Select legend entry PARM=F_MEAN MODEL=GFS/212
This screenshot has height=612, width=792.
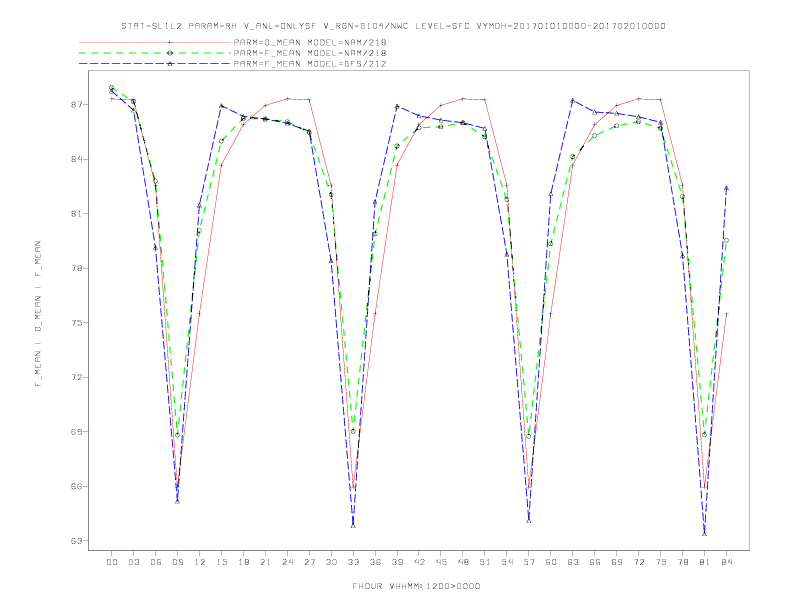click(x=310, y=64)
